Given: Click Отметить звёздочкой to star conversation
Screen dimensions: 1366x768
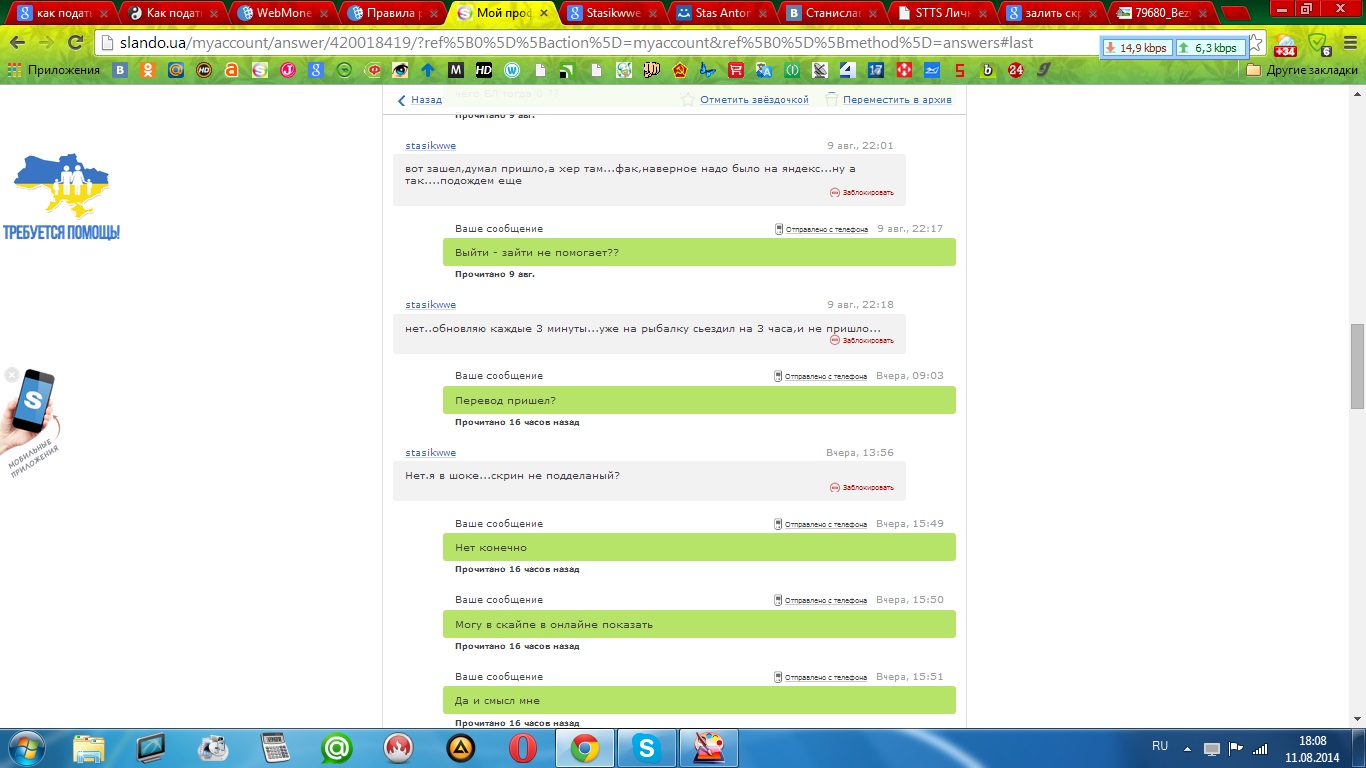Looking at the screenshot, I should click(x=745, y=100).
